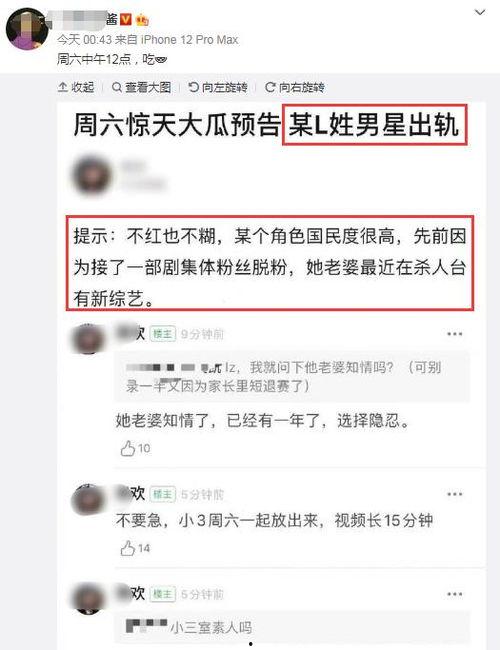Image resolution: width=500 pixels, height=650 pixels.
Task: Click the upward arrow icon beside 收起
Action: point(63,87)
